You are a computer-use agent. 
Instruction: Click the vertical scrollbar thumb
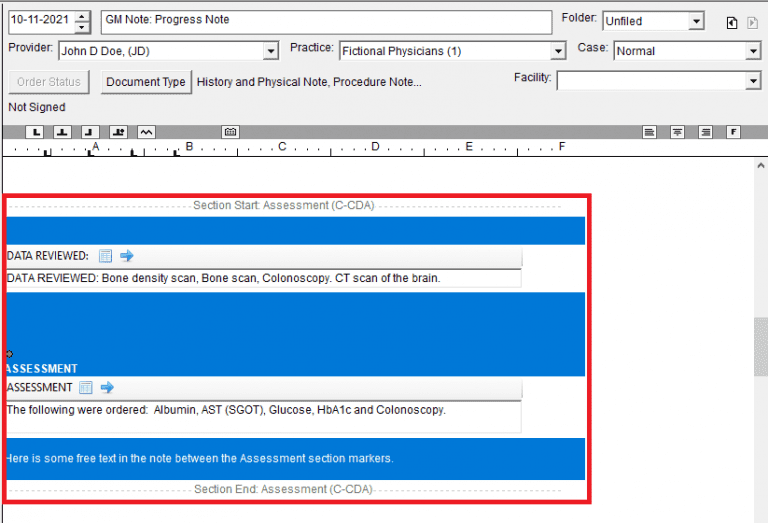[761, 346]
